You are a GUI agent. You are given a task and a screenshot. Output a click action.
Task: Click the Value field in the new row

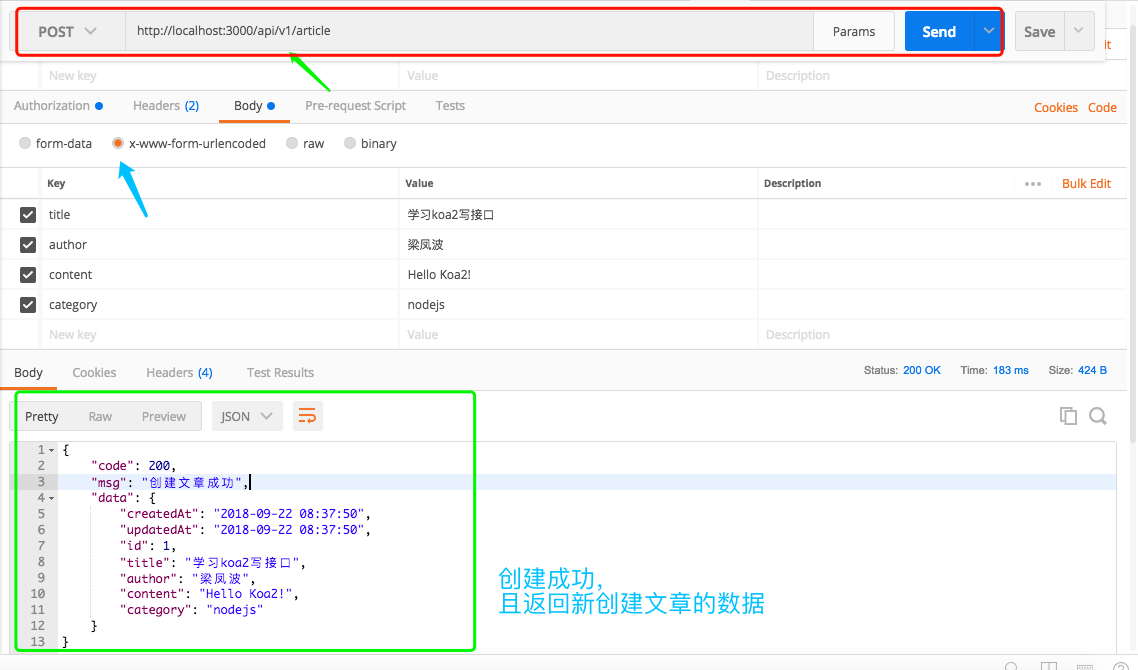(x=578, y=335)
